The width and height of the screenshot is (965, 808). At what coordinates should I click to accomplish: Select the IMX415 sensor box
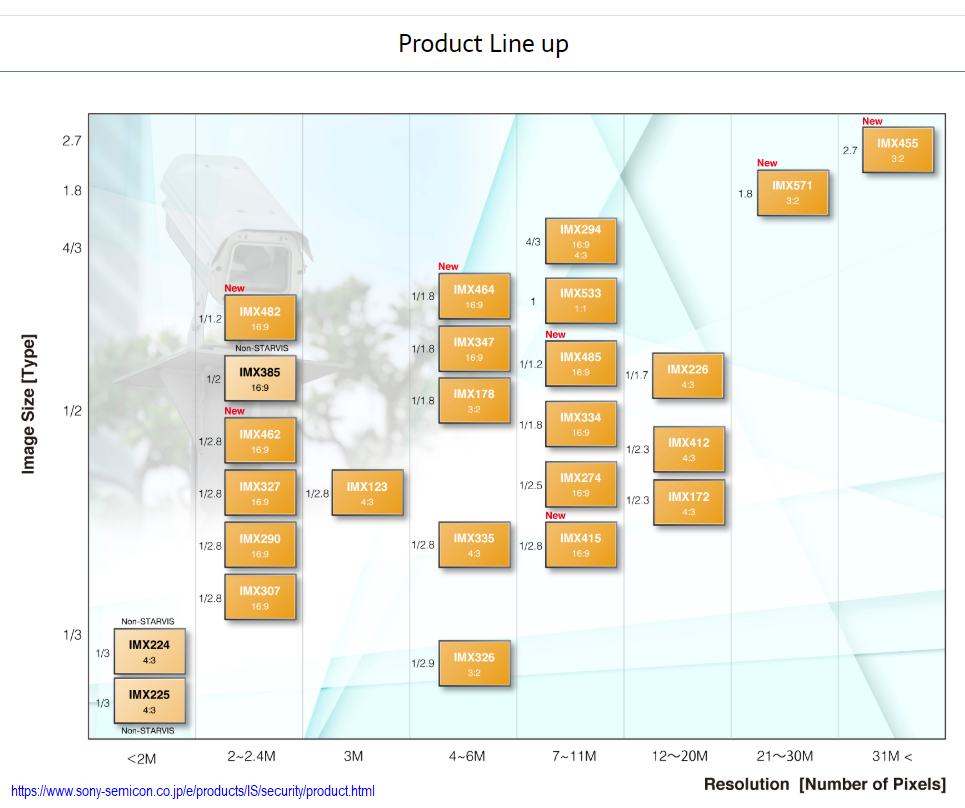pos(580,544)
